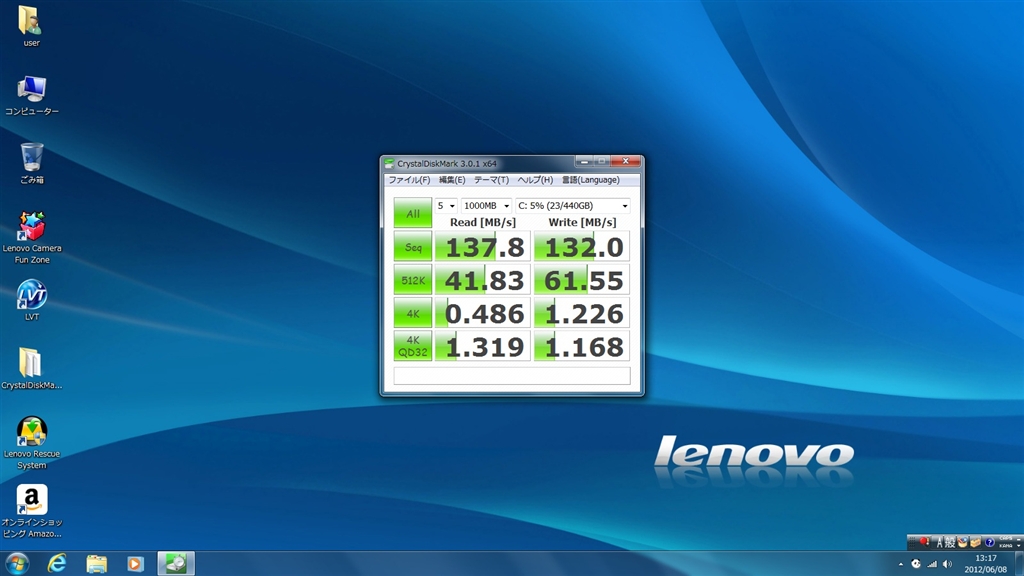Open the Amazon online shopping shortcut
This screenshot has height=576, width=1024.
click(31, 511)
